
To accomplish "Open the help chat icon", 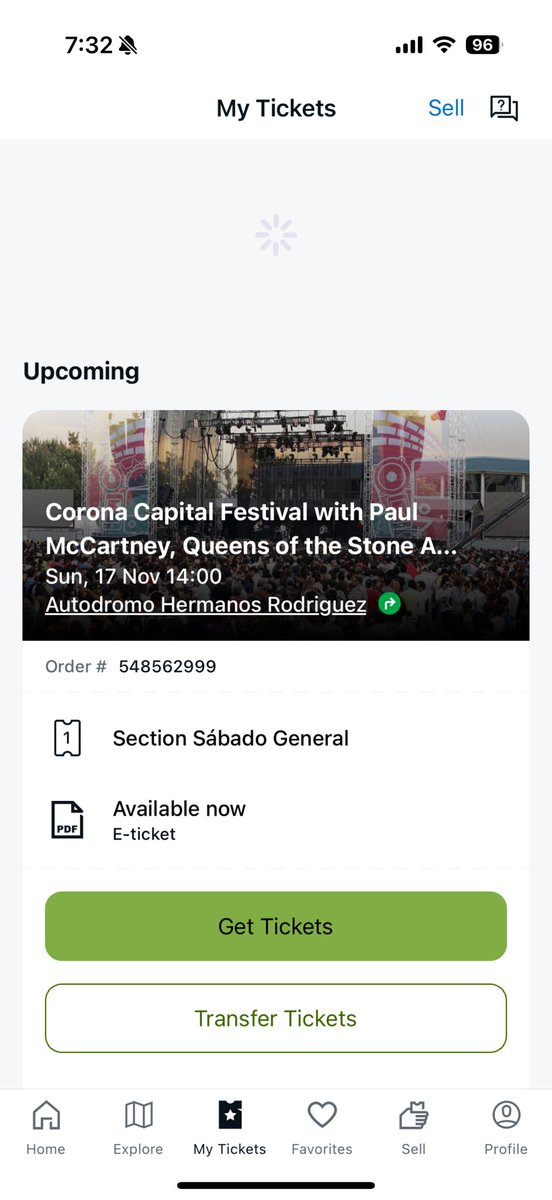I will click(504, 108).
